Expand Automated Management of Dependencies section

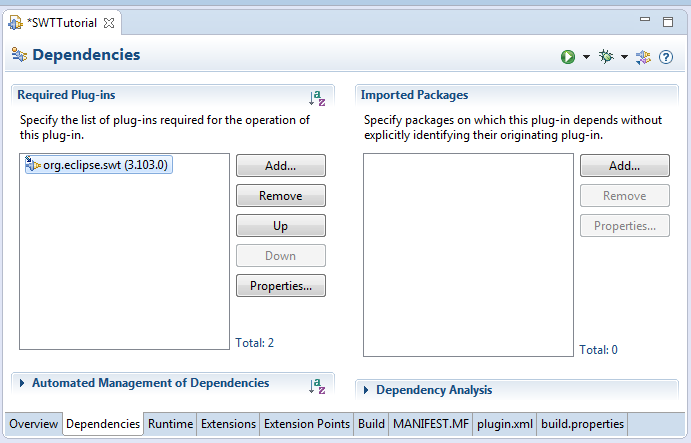[x=22, y=383]
